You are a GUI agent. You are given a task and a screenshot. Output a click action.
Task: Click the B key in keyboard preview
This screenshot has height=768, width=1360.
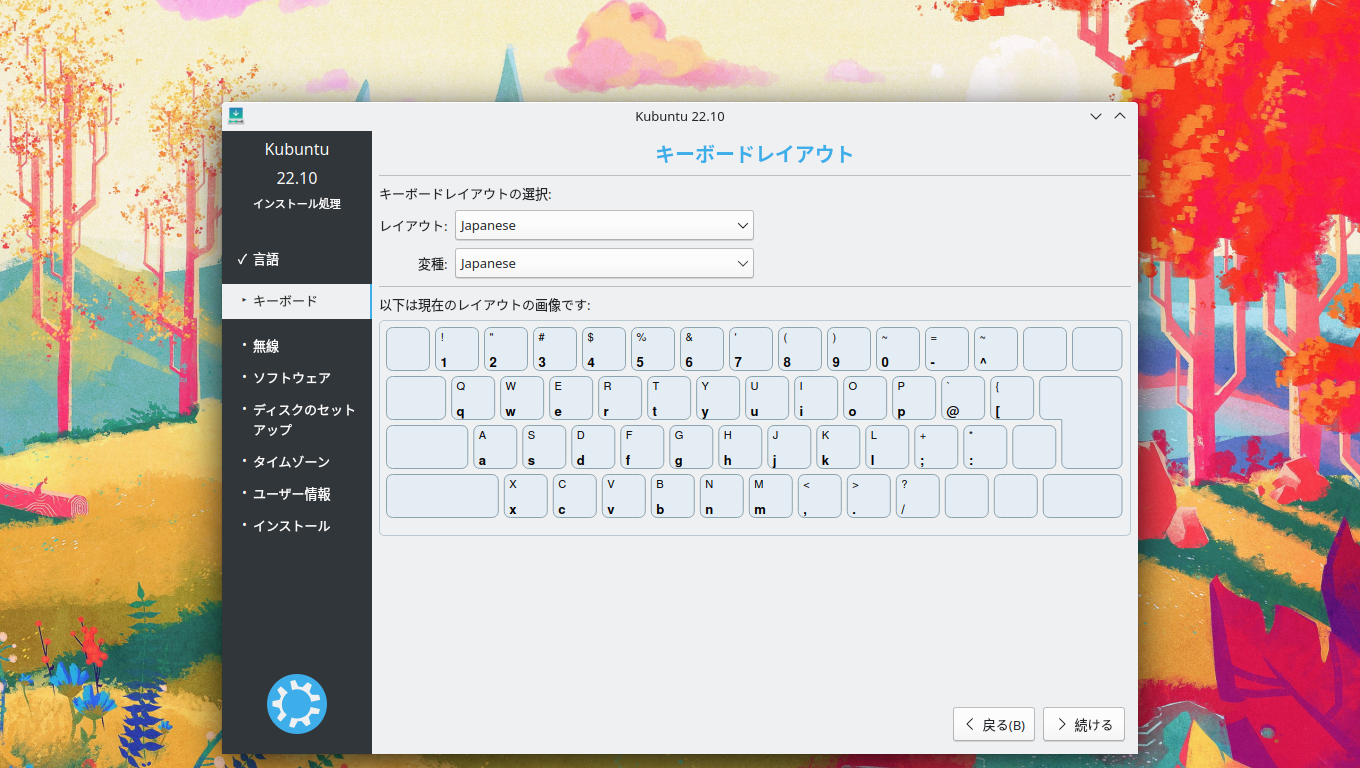(x=673, y=496)
